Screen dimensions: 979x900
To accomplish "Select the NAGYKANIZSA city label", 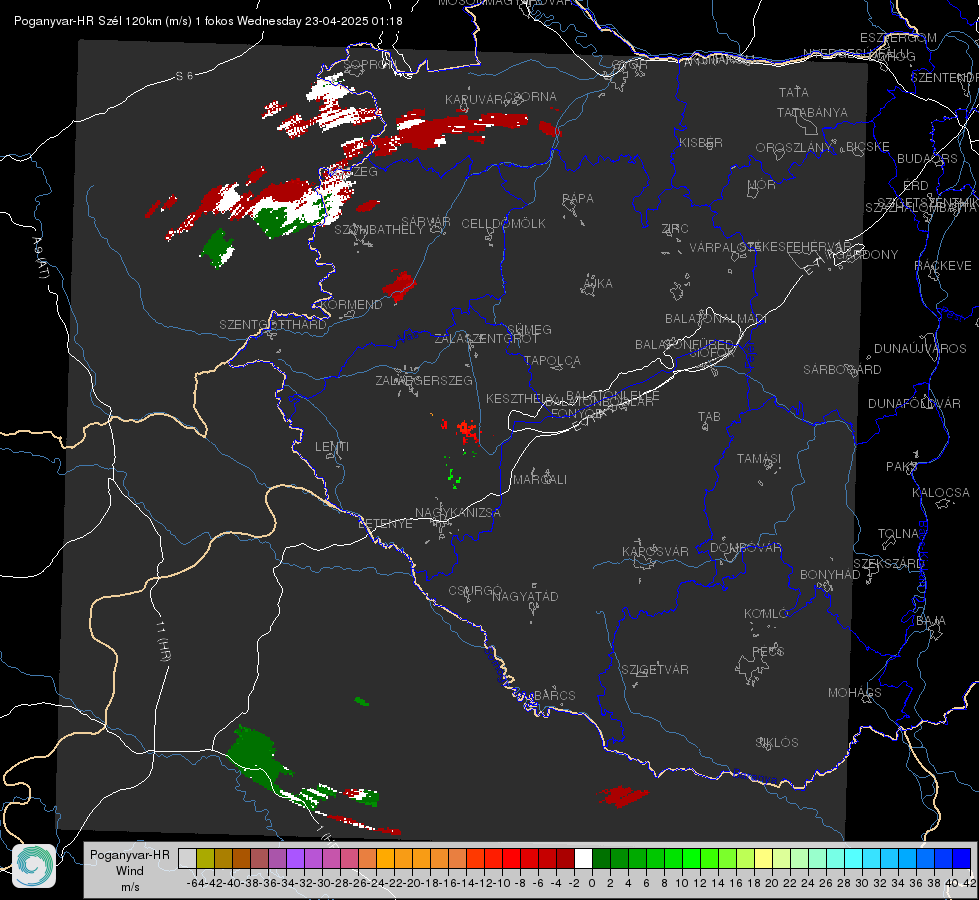I will (x=458, y=513).
